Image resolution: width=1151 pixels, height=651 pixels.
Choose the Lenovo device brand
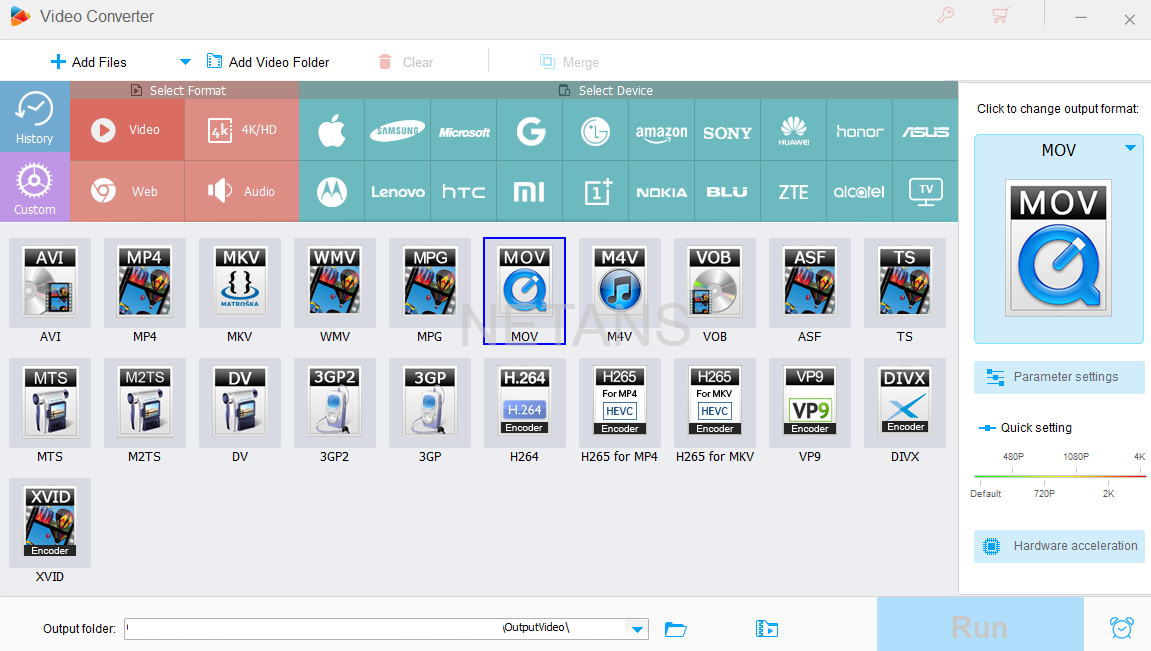coord(397,192)
